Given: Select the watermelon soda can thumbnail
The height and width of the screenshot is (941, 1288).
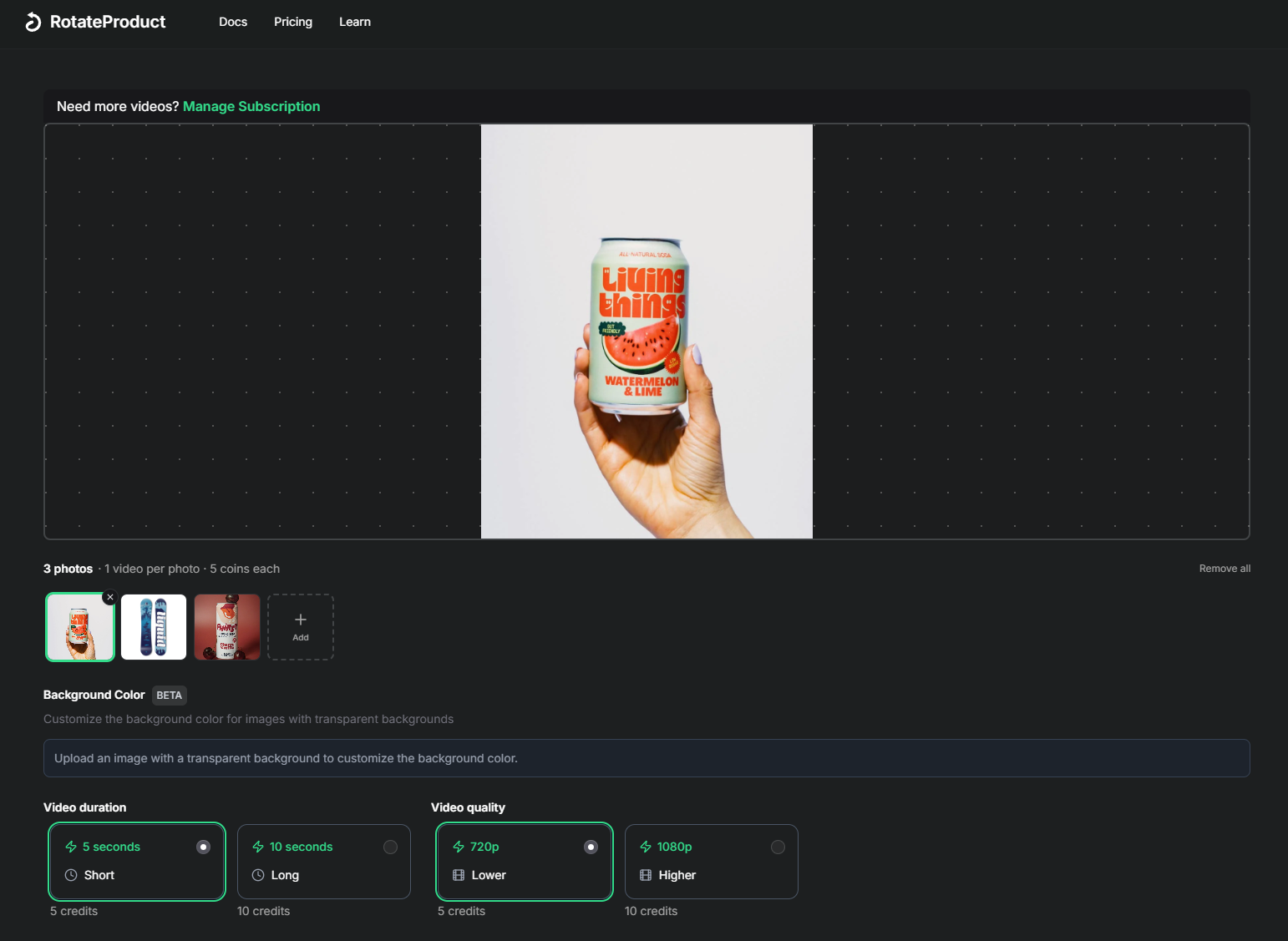Looking at the screenshot, I should pyautogui.click(x=80, y=627).
